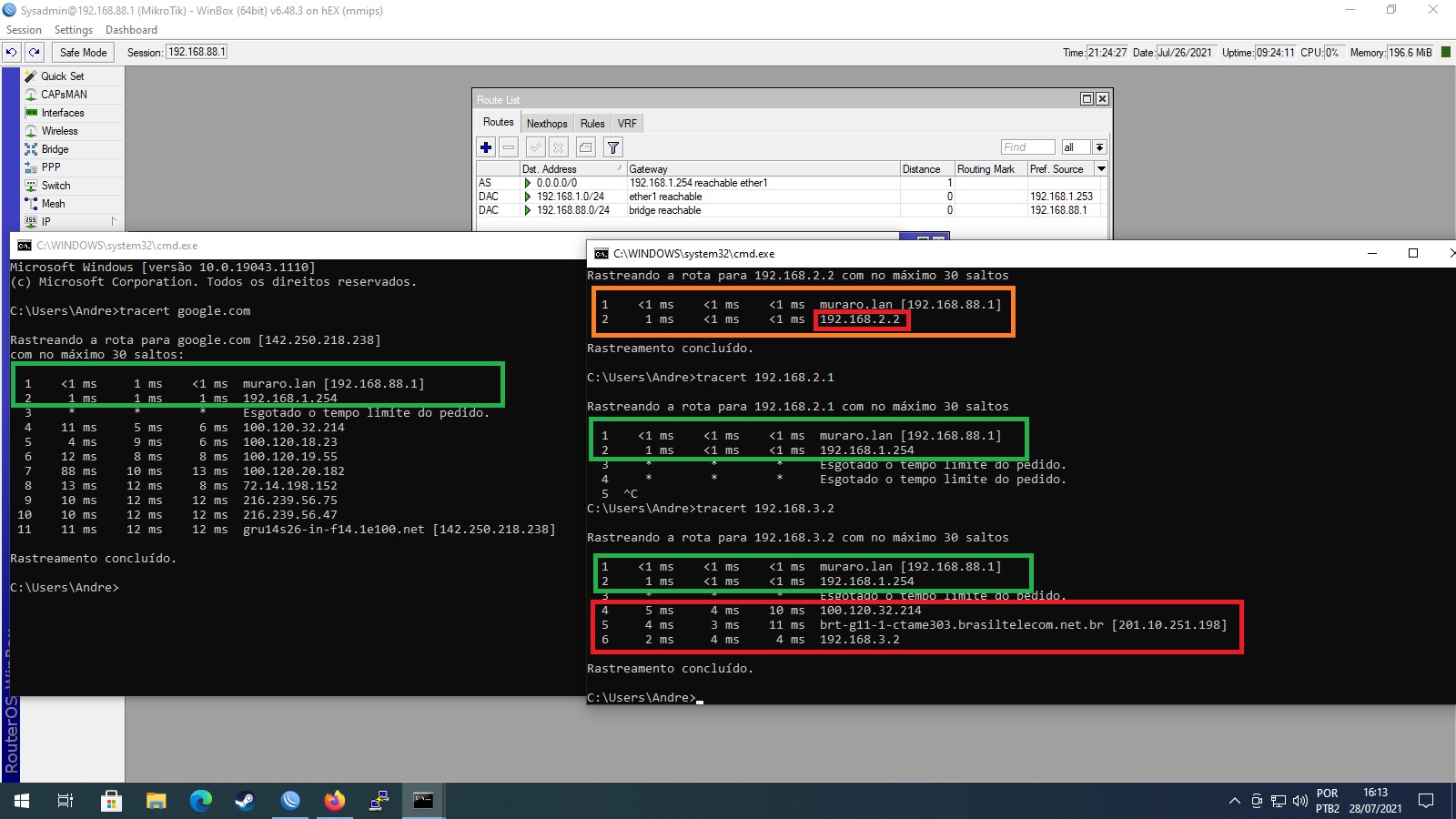The width and height of the screenshot is (1456, 819).
Task: Open Steam from the taskbar
Action: pos(246,801)
